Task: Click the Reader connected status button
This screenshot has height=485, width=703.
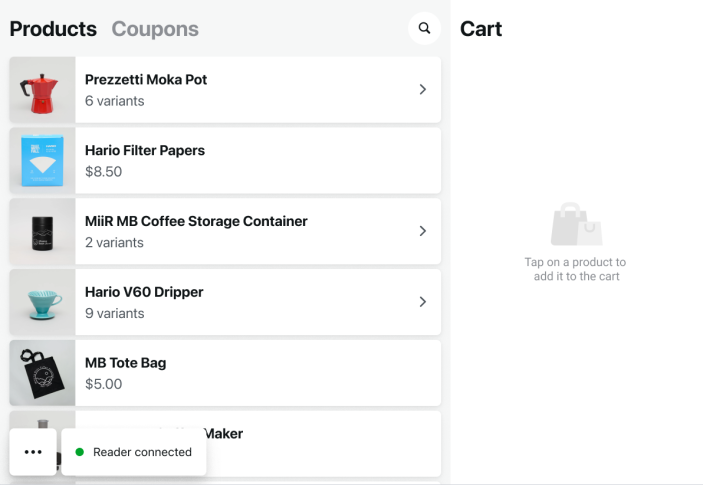Action: (134, 452)
